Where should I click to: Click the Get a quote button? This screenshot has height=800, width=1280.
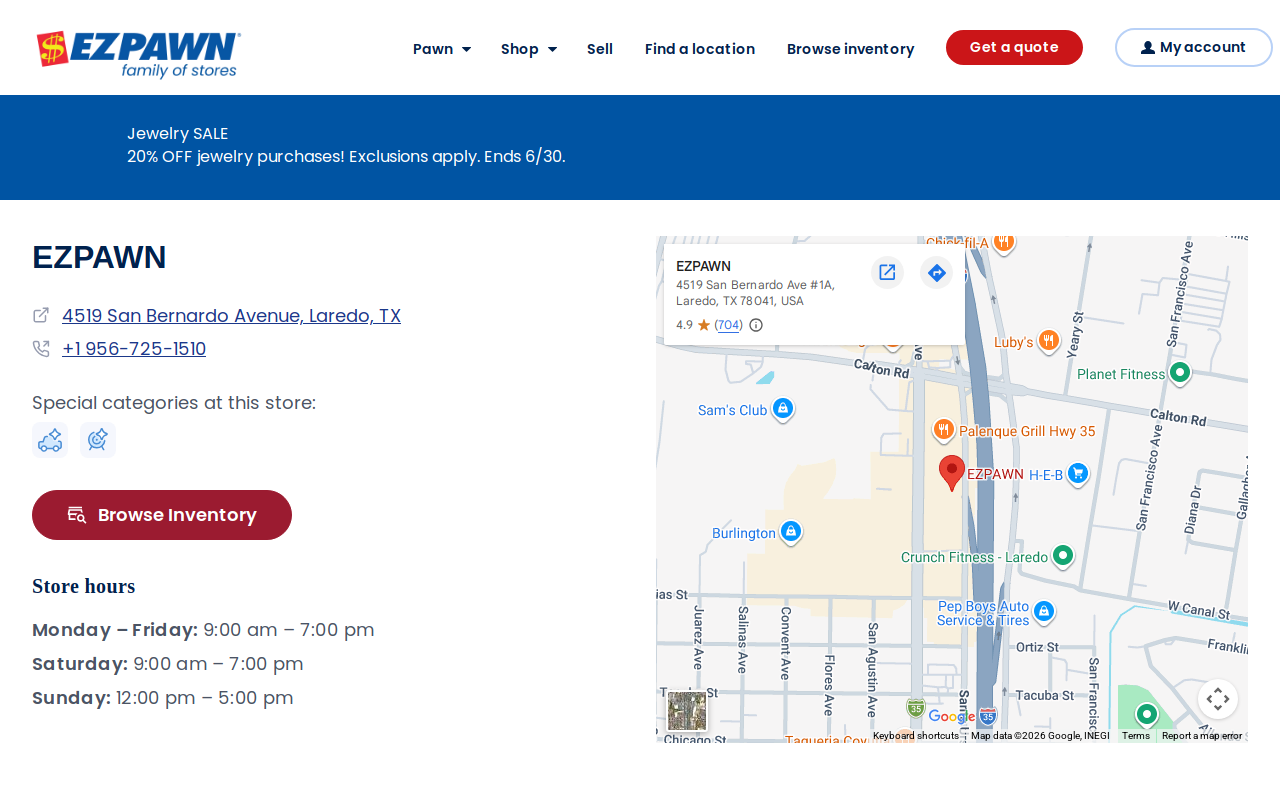(1014, 48)
